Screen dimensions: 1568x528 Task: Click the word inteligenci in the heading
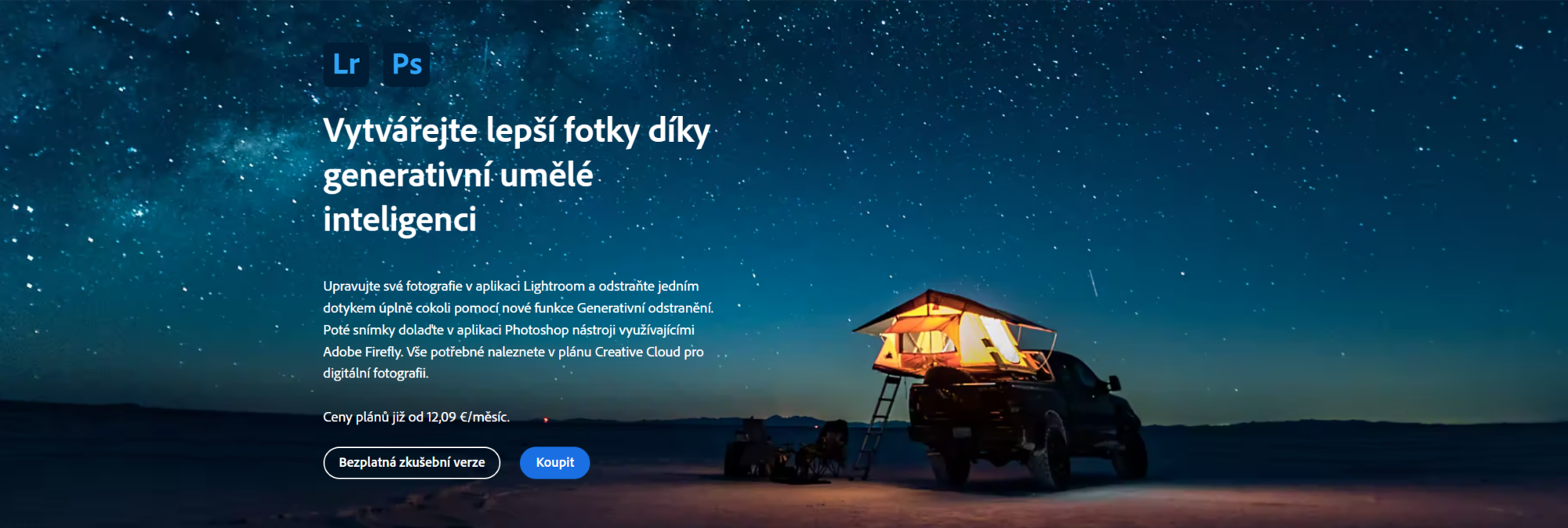(400, 220)
